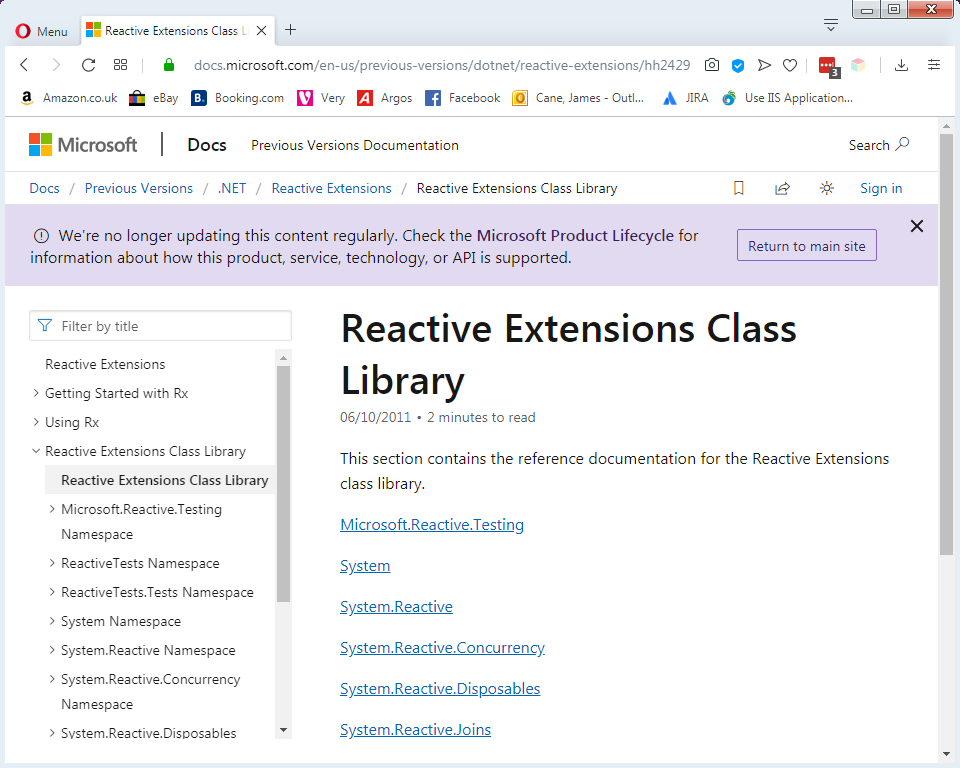Open the Microsoft.Reactive.Testing article link
The height and width of the screenshot is (768, 960).
click(x=432, y=525)
